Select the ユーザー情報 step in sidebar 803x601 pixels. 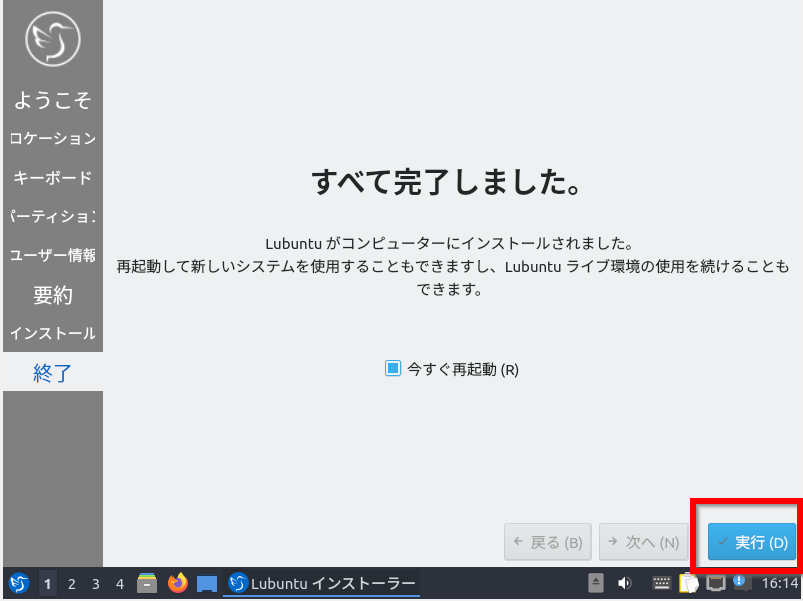pyautogui.click(x=53, y=255)
